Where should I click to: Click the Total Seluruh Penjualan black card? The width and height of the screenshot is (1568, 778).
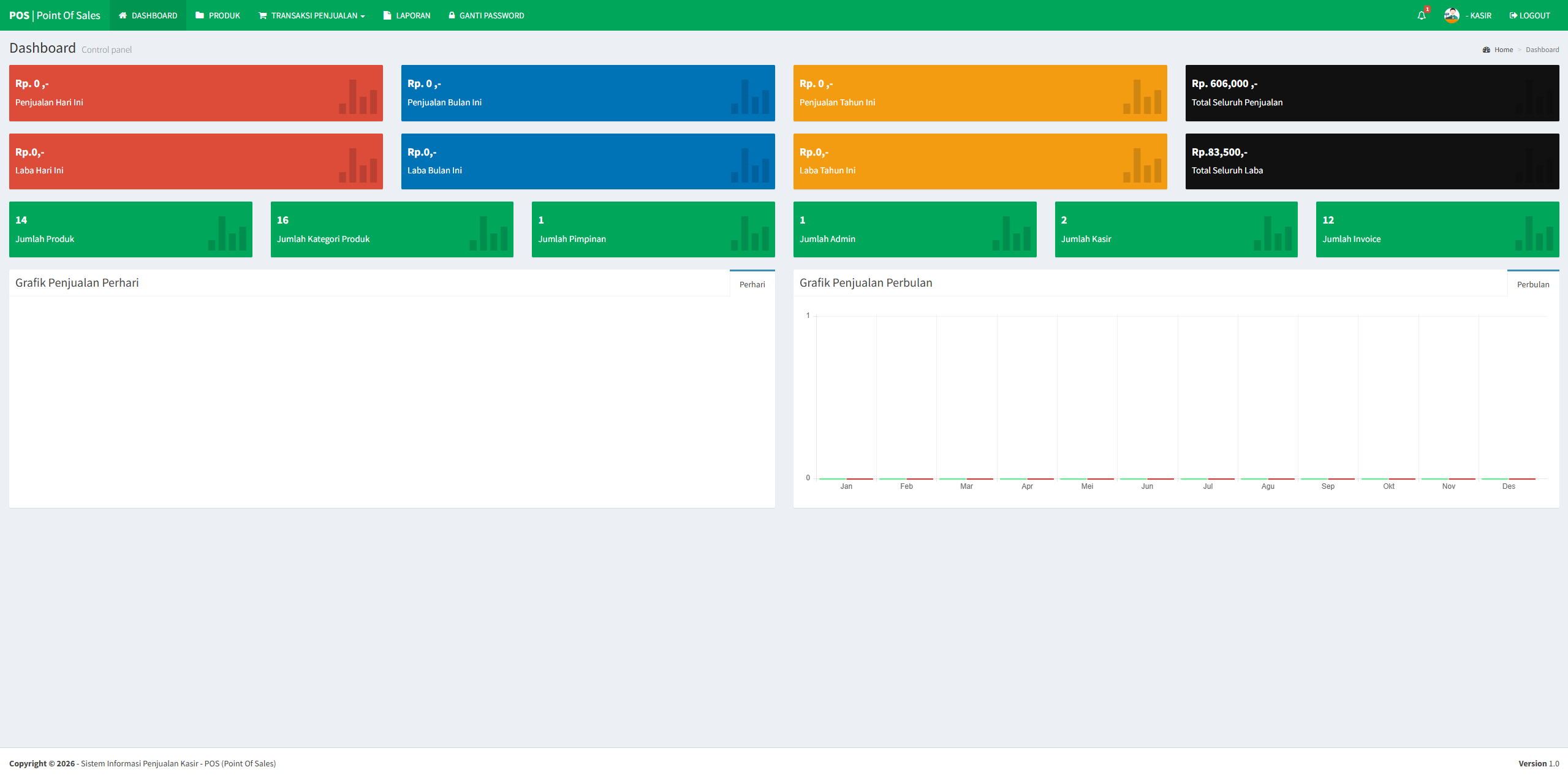pos(1371,93)
